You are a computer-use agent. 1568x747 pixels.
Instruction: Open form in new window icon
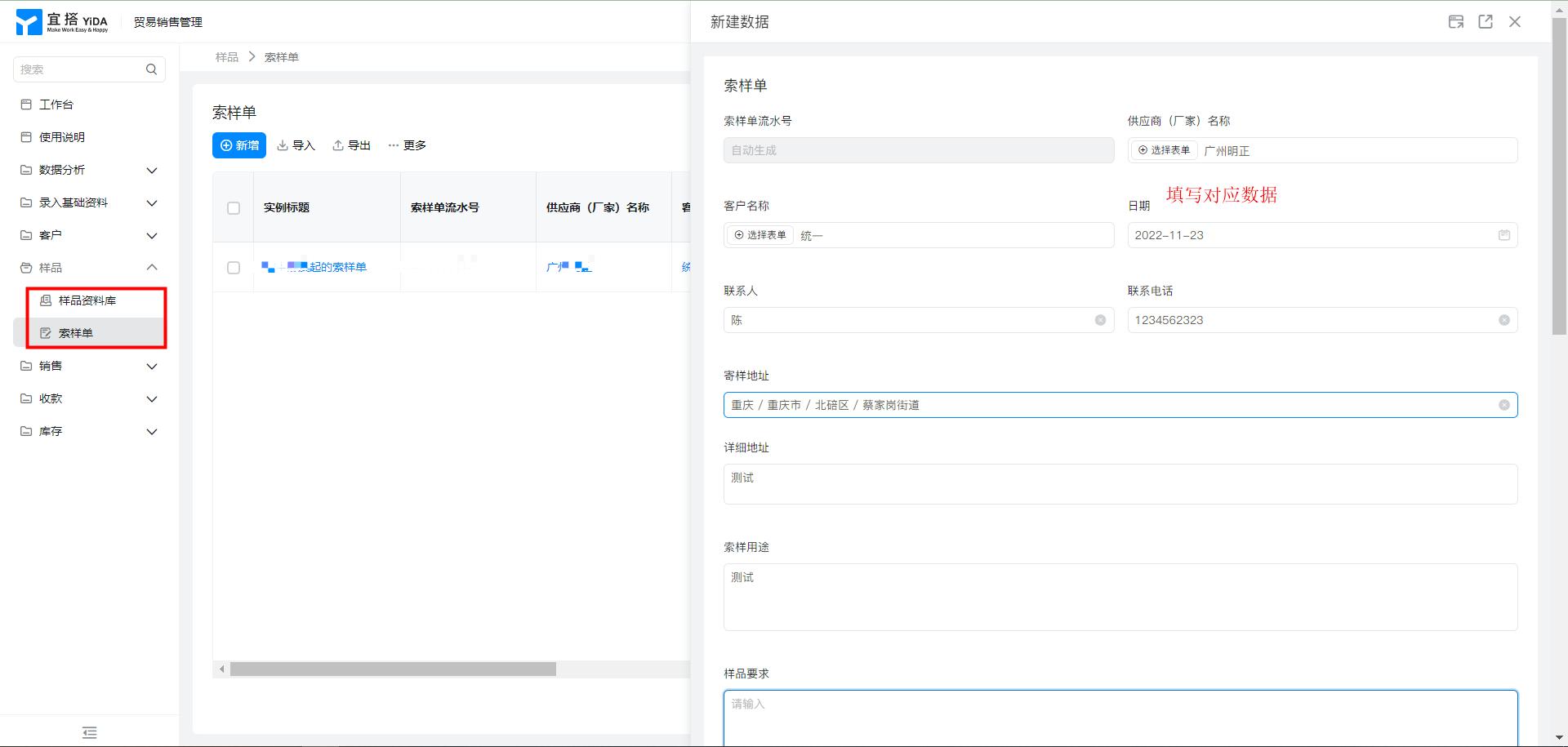(x=1486, y=22)
